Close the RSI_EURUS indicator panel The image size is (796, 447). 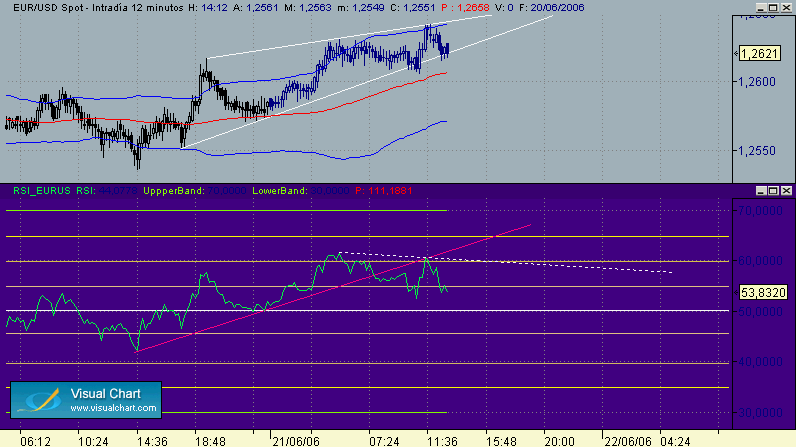(x=786, y=191)
